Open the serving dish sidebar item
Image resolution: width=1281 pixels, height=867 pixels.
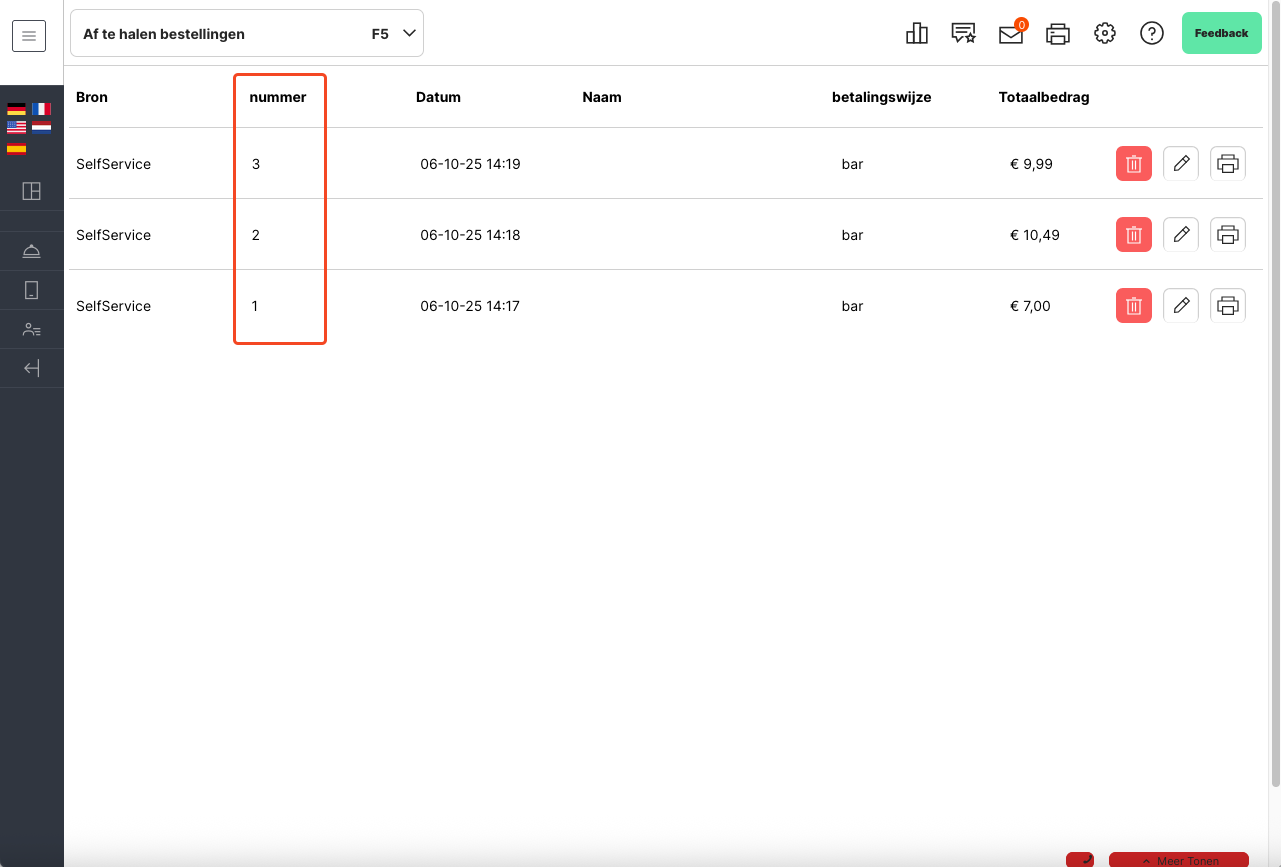click(x=32, y=251)
